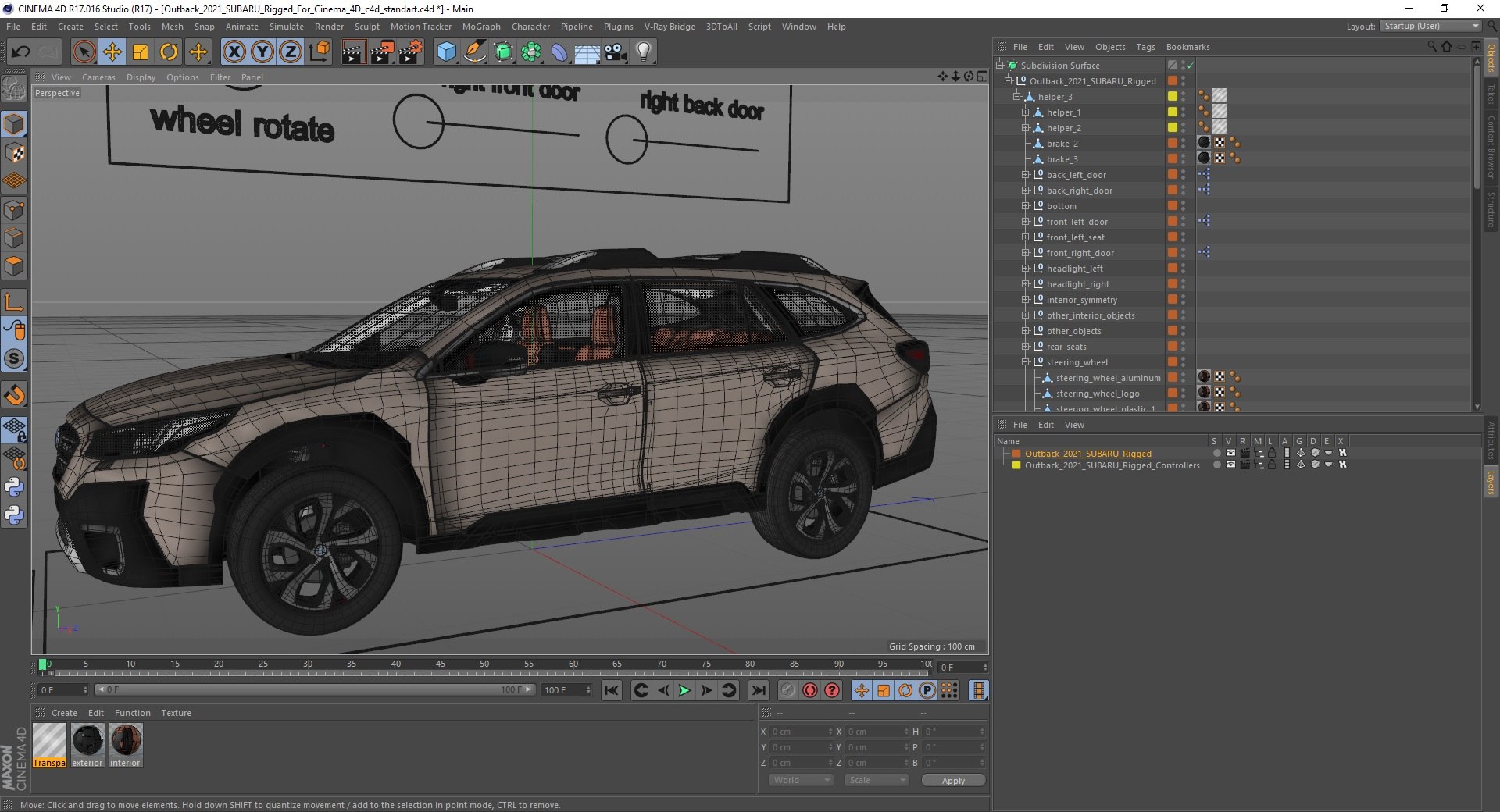Switch to Model mode in left sidebar
The height and width of the screenshot is (812, 1500).
click(x=14, y=124)
